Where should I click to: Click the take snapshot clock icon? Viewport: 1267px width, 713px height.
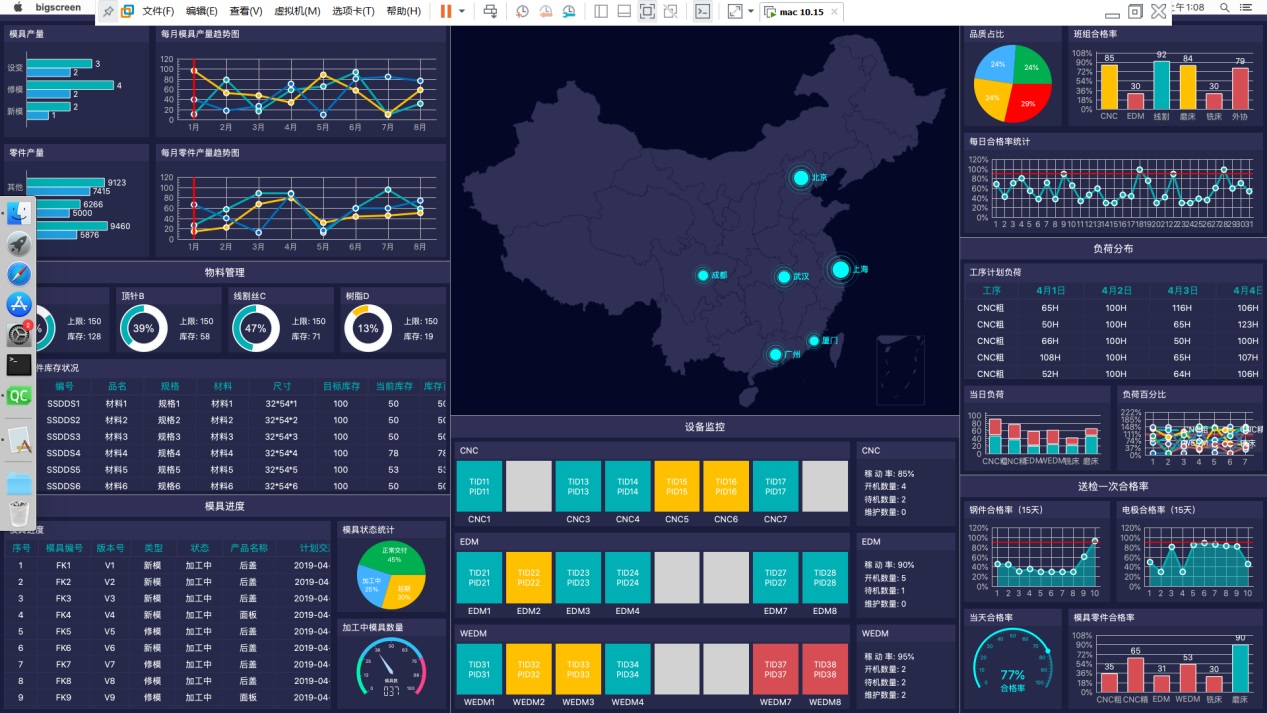(522, 11)
